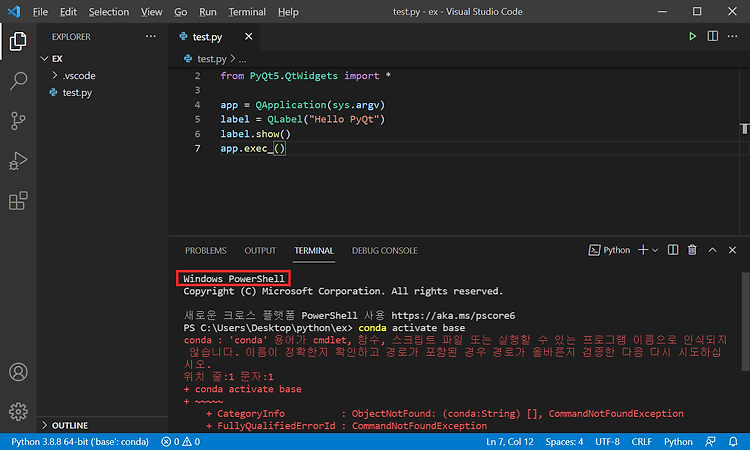
Task: Click line number 2 in gutter
Action: (198, 76)
